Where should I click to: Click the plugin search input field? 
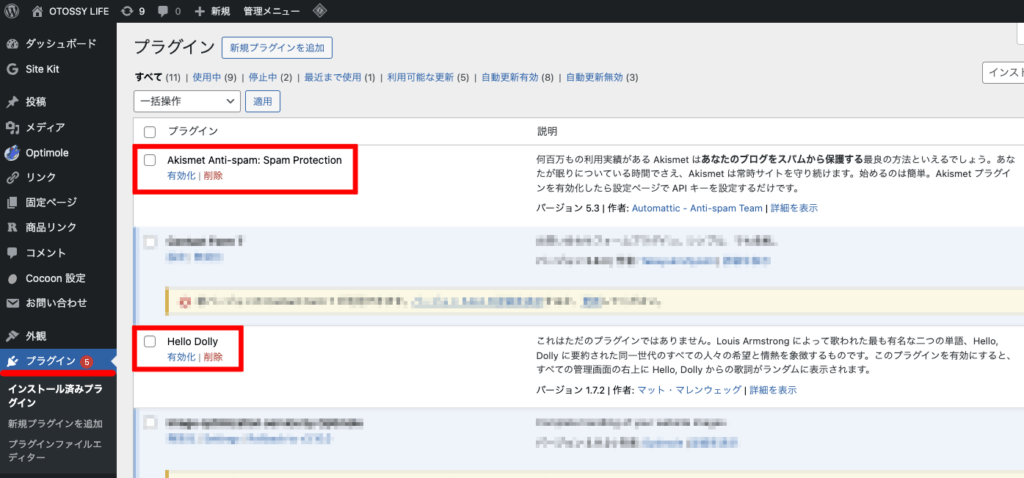pyautogui.click(x=1003, y=72)
